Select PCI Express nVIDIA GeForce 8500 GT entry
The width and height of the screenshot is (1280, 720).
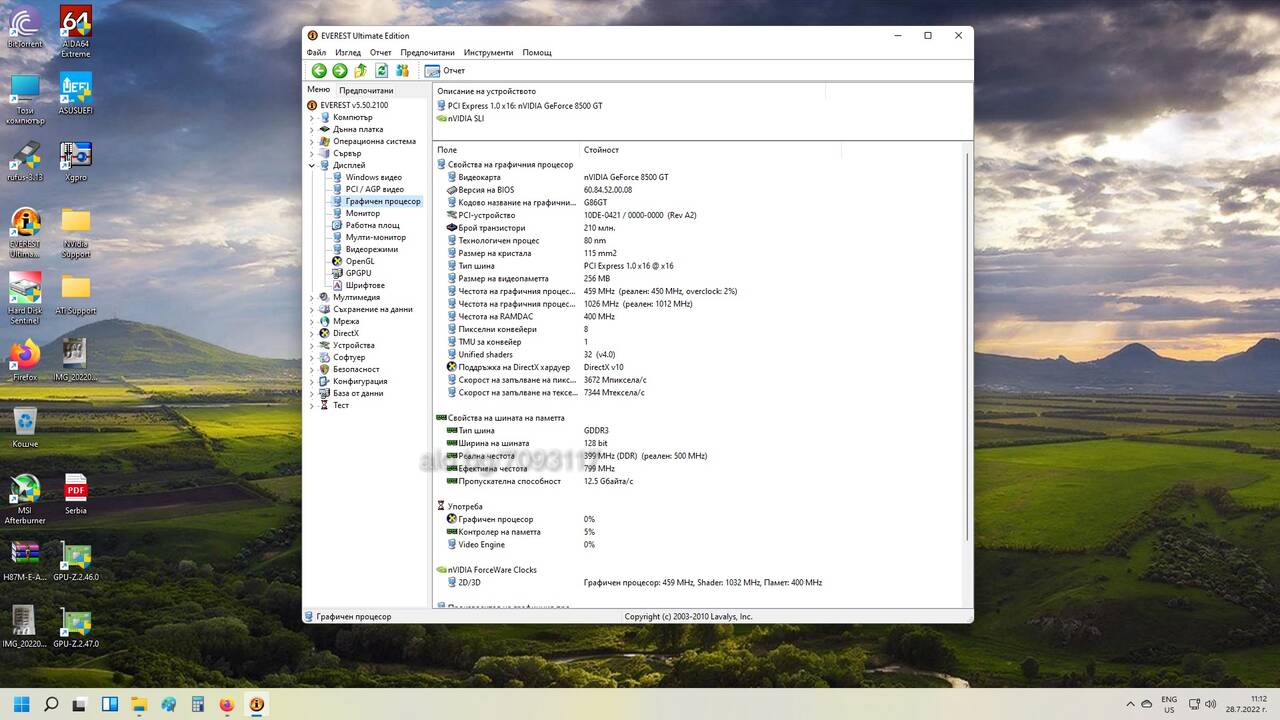click(x=525, y=106)
